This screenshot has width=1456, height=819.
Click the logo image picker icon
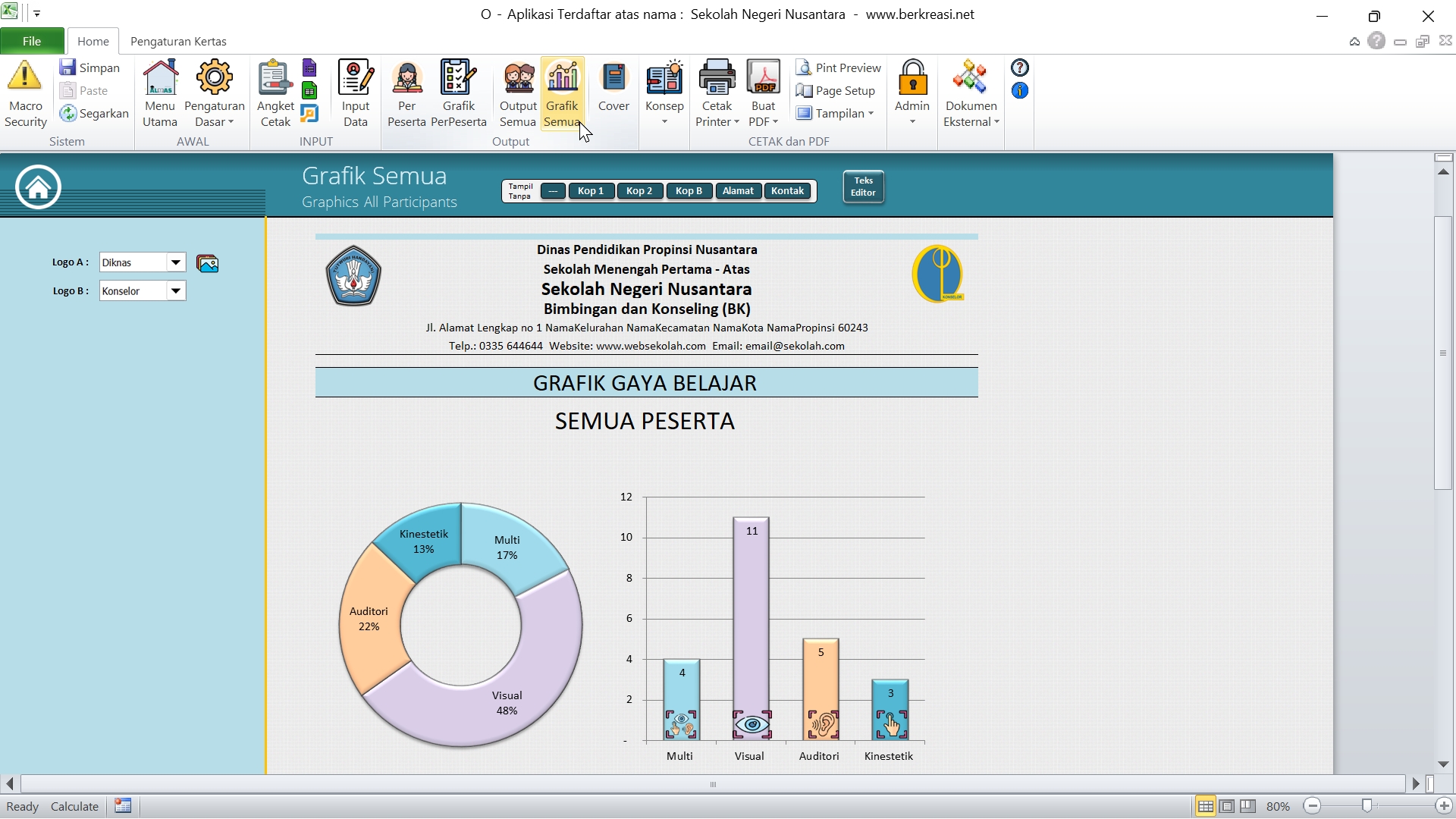point(207,263)
